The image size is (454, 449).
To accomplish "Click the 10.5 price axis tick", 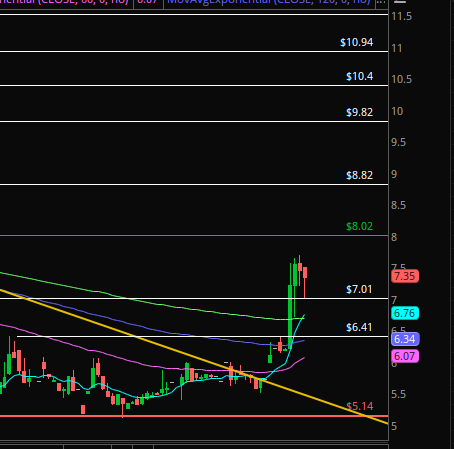I will coord(402,79).
